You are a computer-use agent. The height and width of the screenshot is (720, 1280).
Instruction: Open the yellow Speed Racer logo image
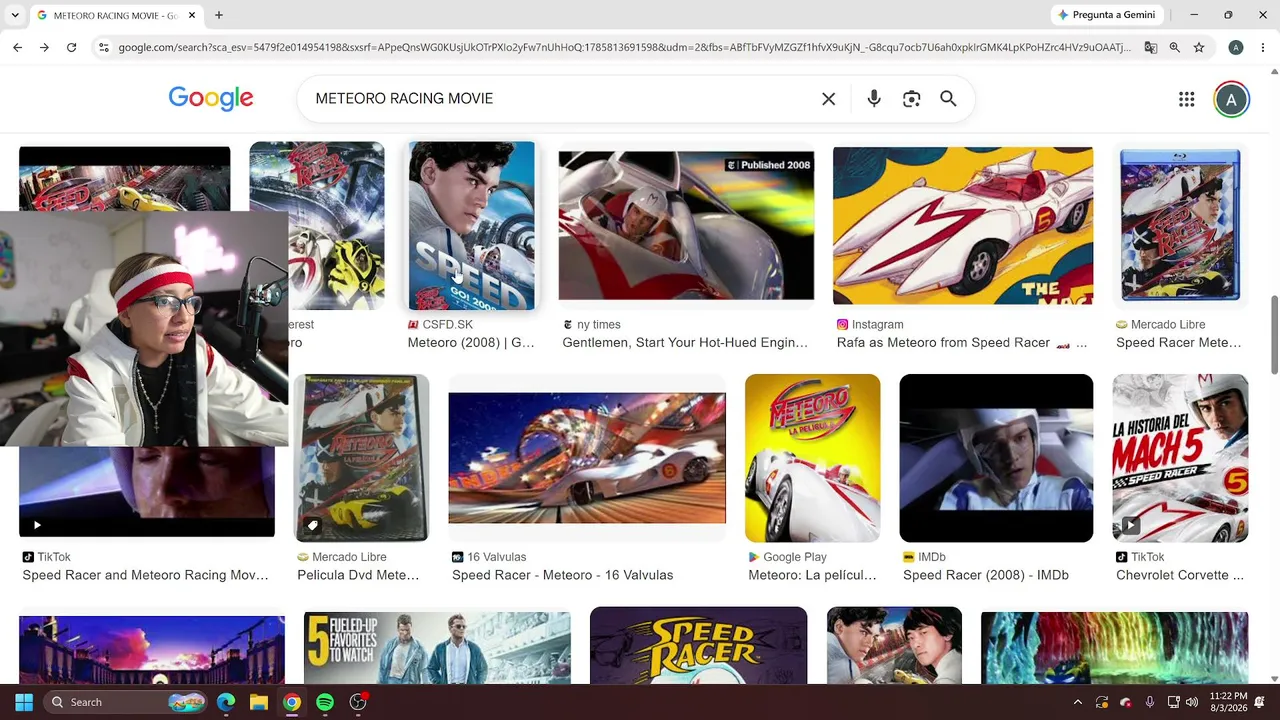click(x=698, y=646)
